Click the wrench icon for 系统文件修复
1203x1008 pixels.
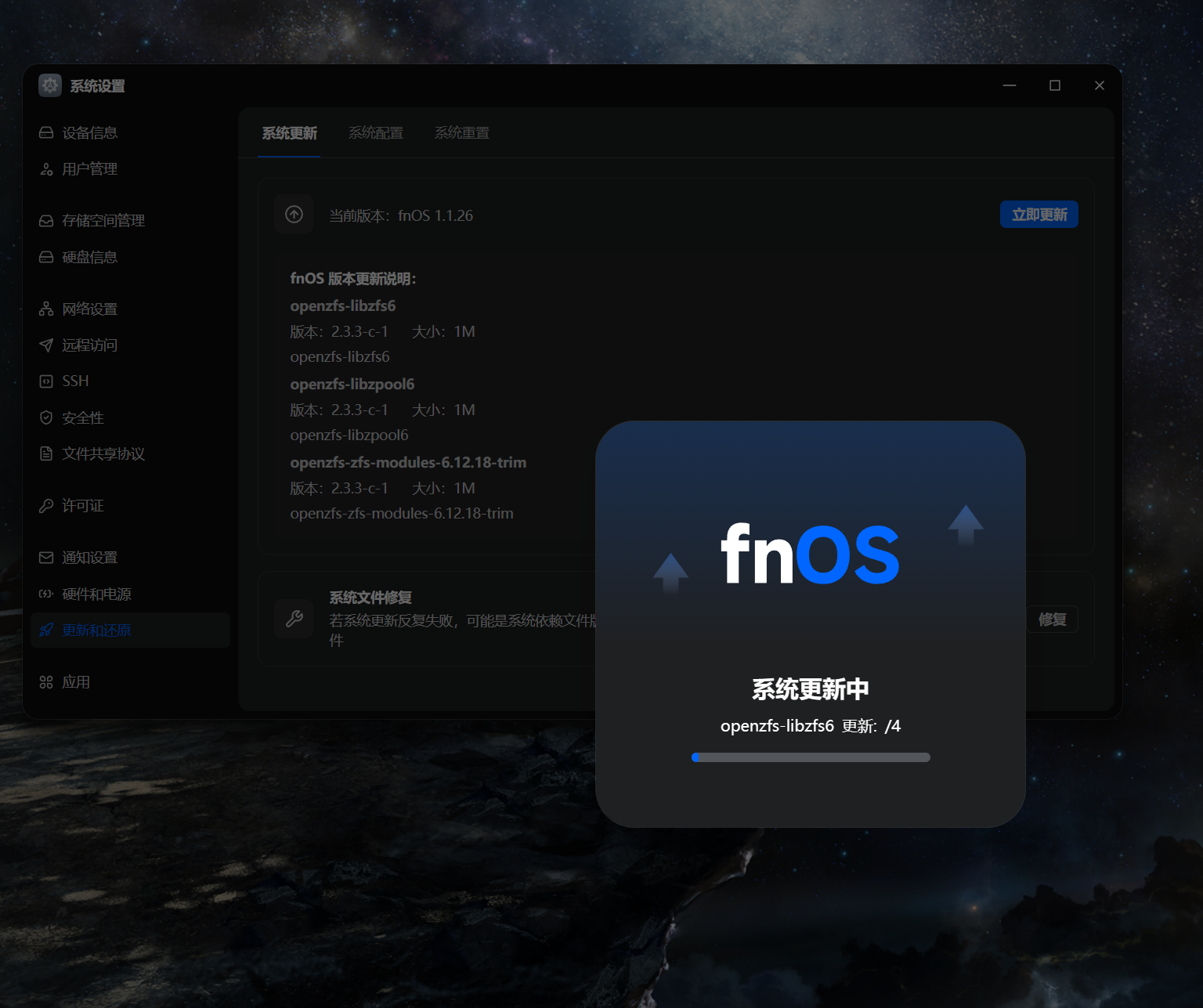click(x=294, y=619)
